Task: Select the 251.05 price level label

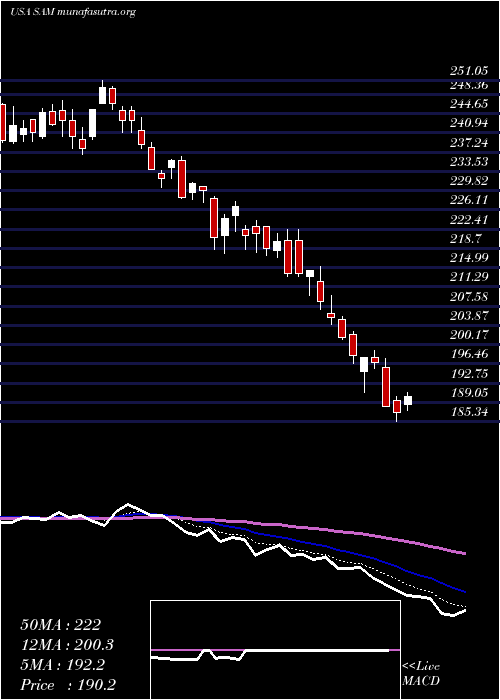Action: click(468, 71)
